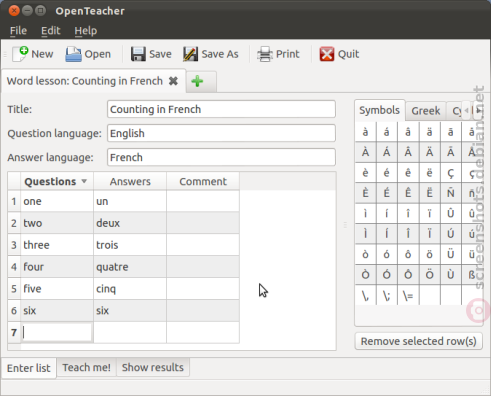Screen dimensions: 491x396
Task: Insert uppercase Ú symbol
Action: [451, 234]
